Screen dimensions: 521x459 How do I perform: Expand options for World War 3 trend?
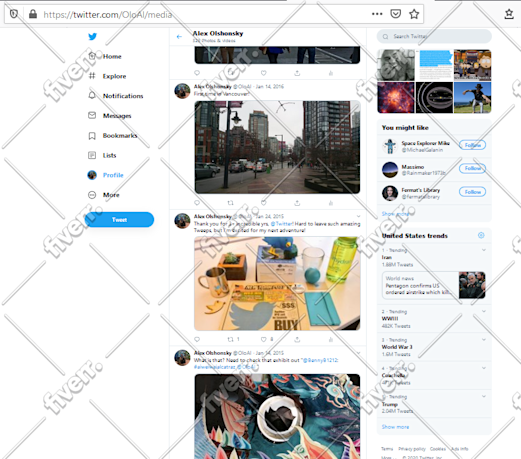484,340
